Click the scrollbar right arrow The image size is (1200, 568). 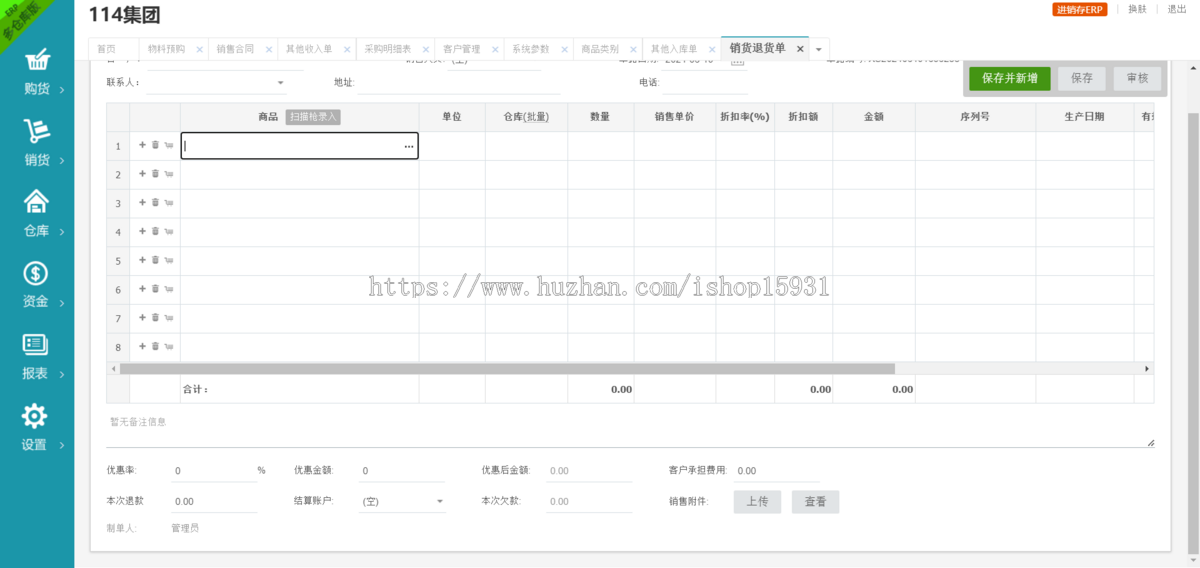(1147, 368)
